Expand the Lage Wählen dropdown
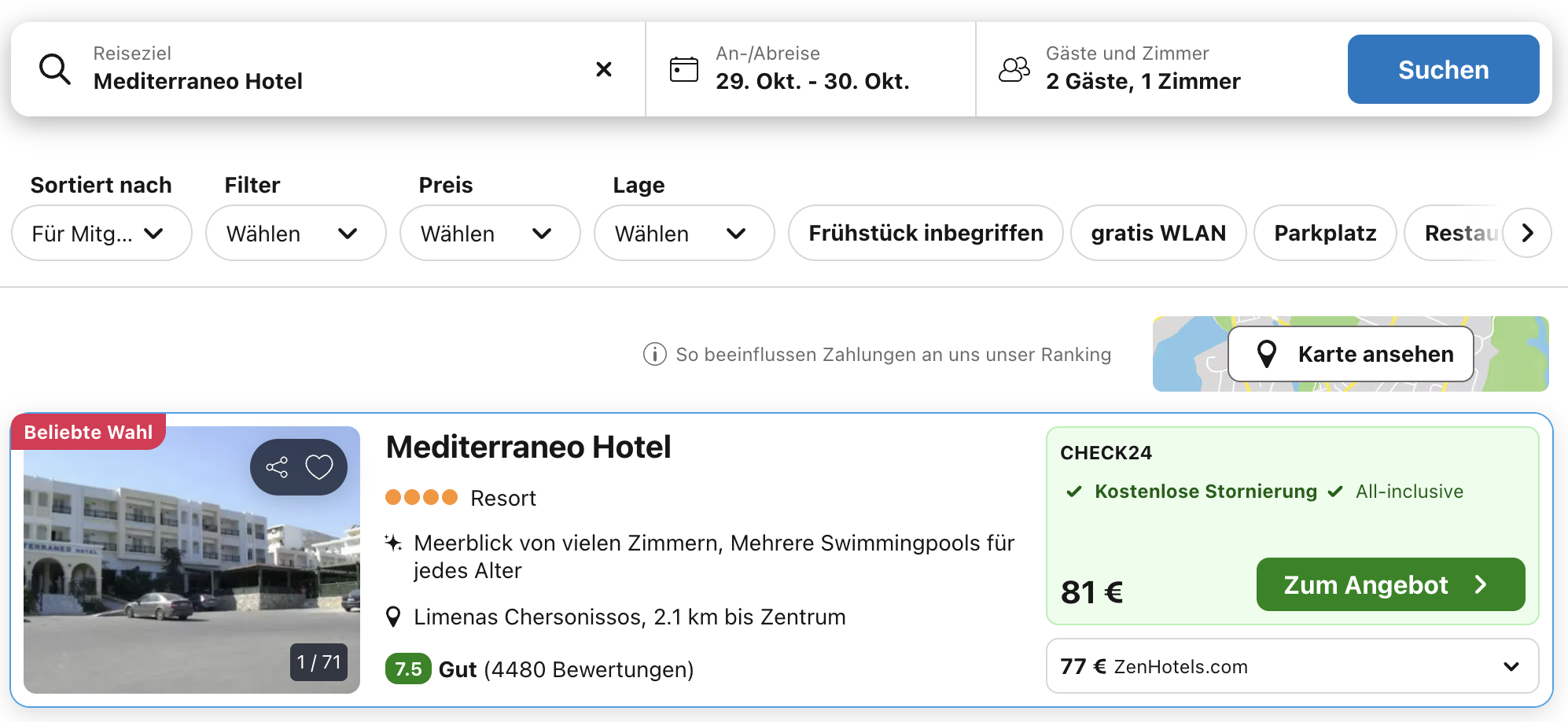The height and width of the screenshot is (722, 1568). (x=683, y=234)
